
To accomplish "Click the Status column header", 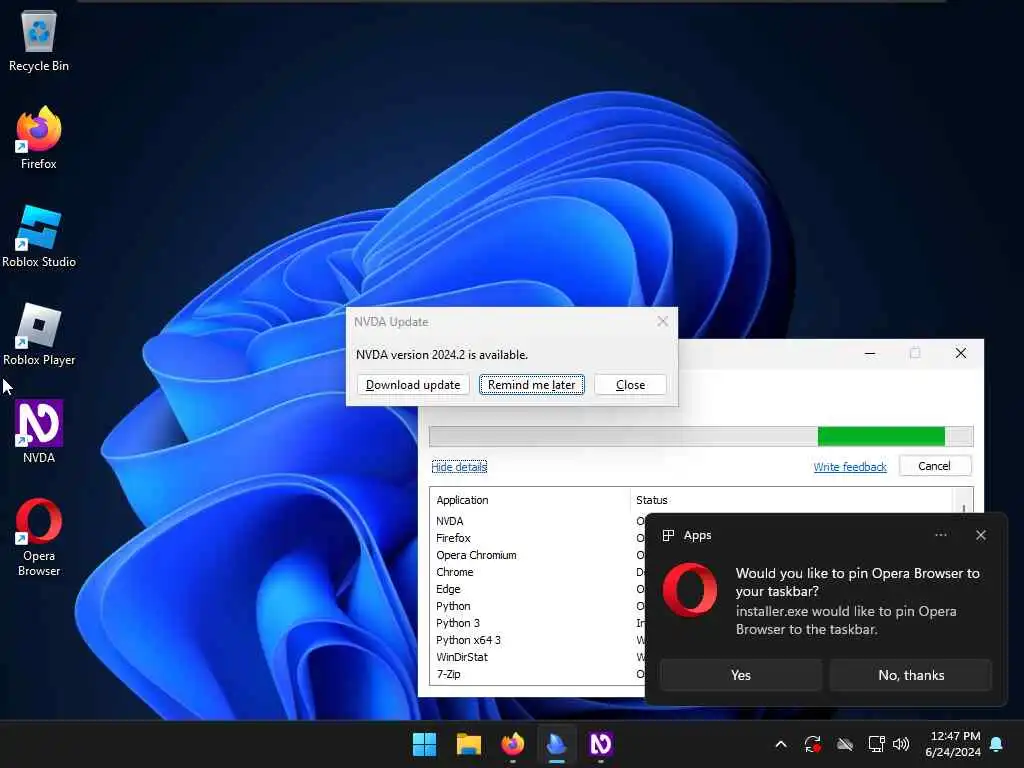I will pyautogui.click(x=792, y=500).
